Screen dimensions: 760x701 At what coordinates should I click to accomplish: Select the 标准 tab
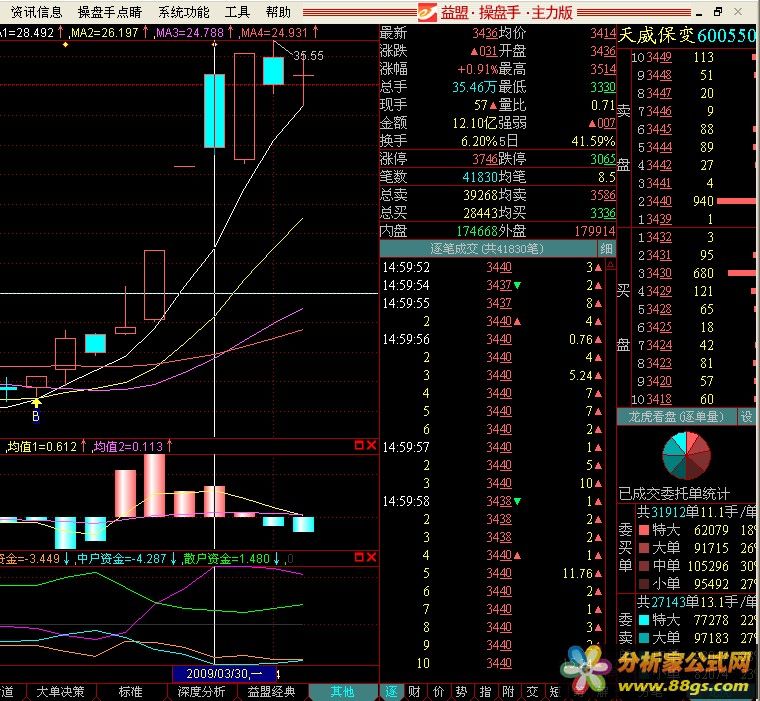coord(130,691)
